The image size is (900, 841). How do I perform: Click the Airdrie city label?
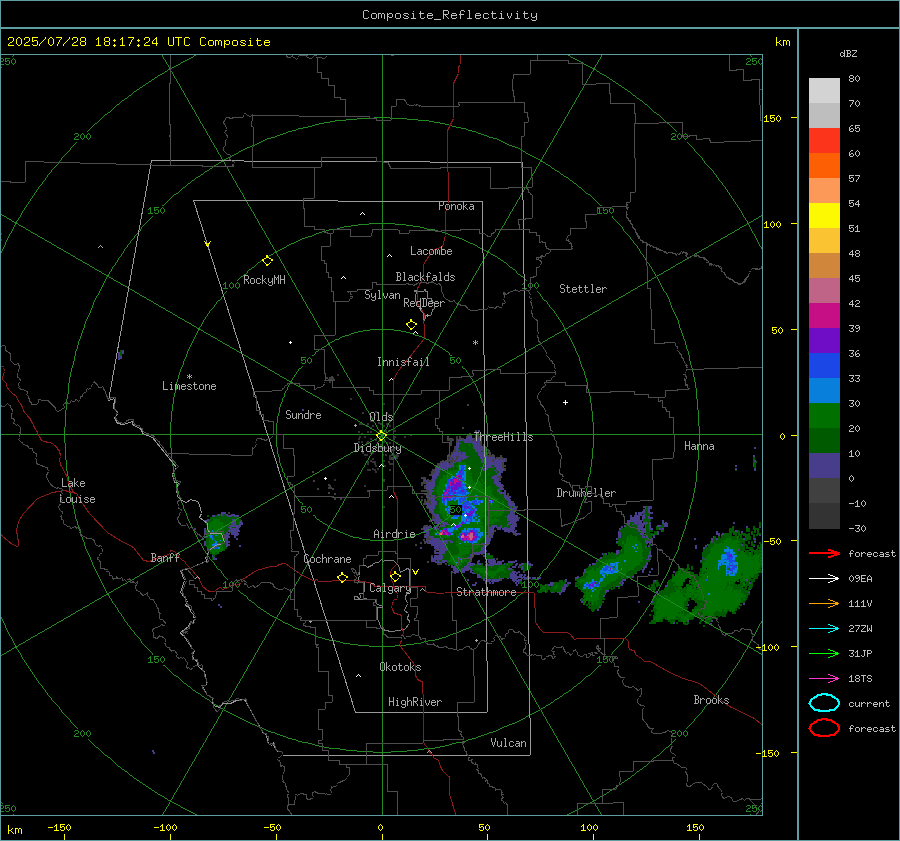(394, 534)
